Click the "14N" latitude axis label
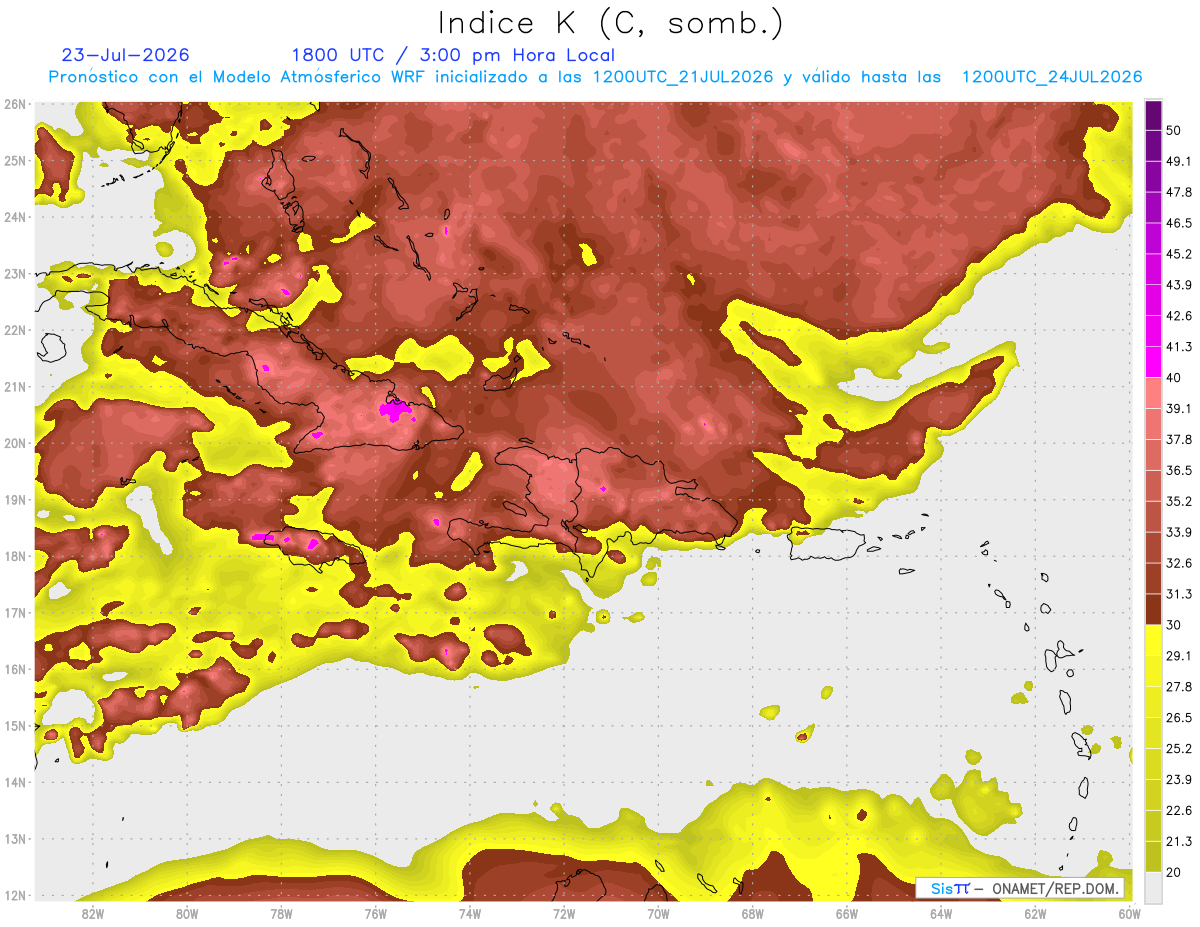This screenshot has width=1200, height=927. (x=15, y=782)
